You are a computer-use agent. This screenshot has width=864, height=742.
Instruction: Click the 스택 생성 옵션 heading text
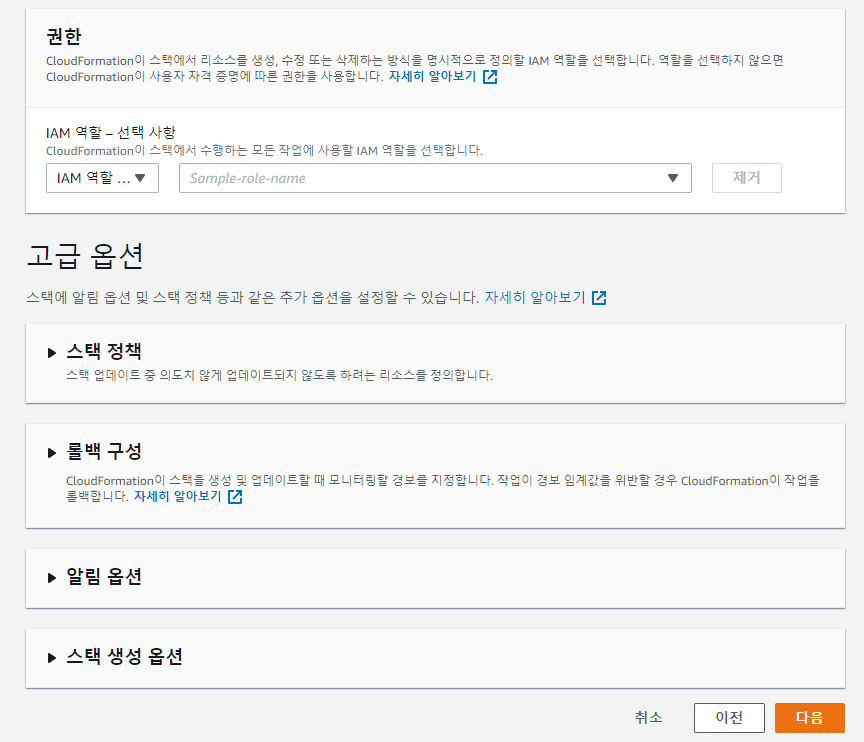125,657
